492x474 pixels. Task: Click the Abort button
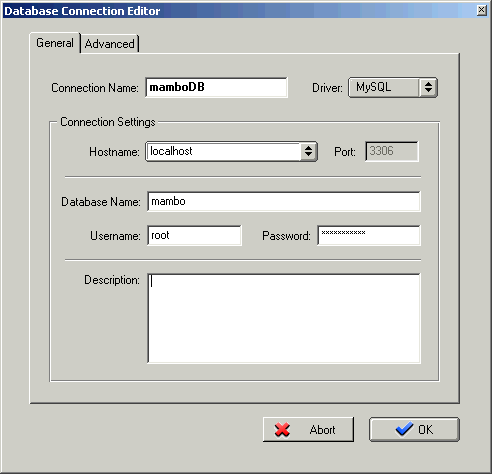click(308, 430)
